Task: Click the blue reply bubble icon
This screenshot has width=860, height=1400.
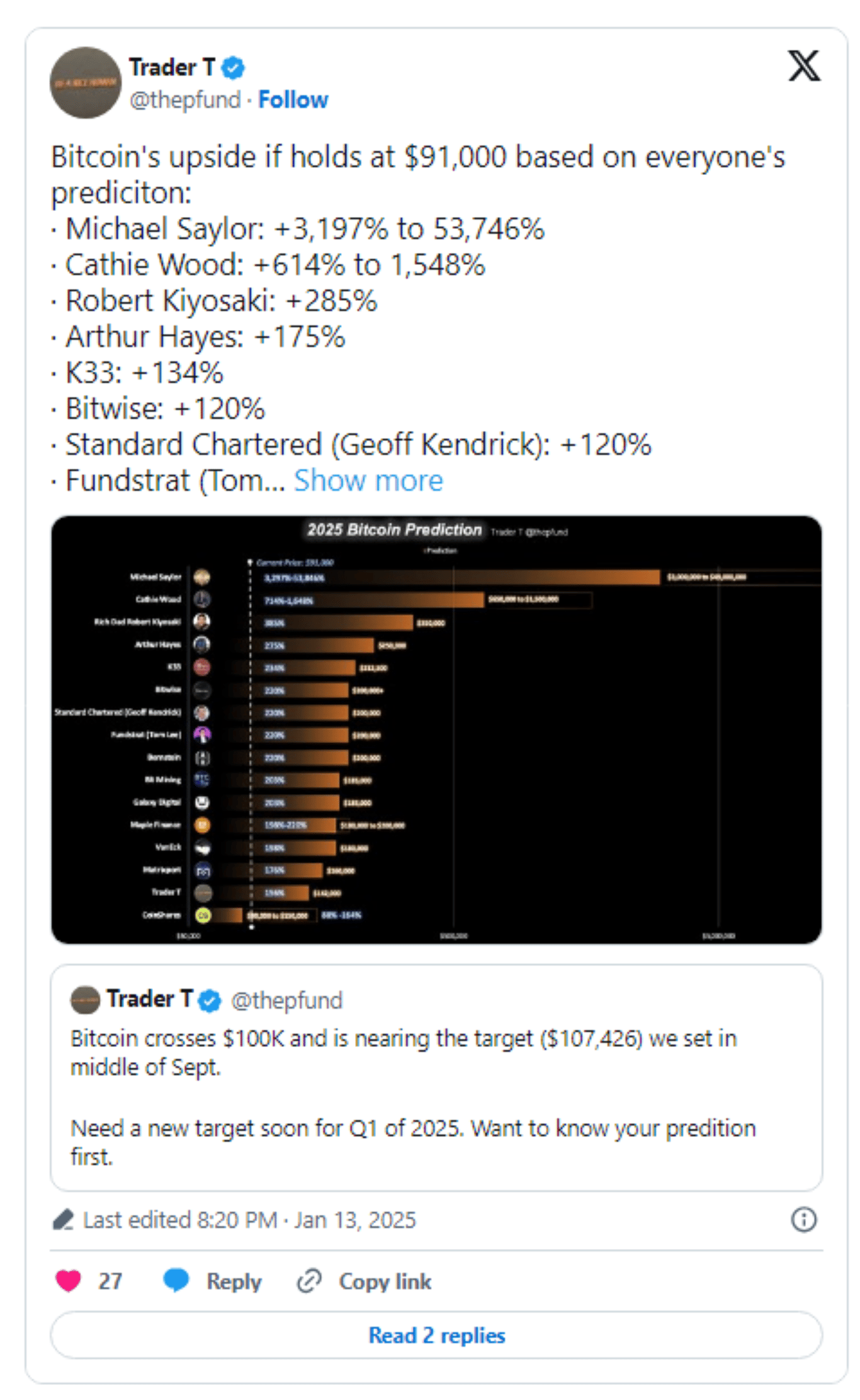Action: [176, 1281]
